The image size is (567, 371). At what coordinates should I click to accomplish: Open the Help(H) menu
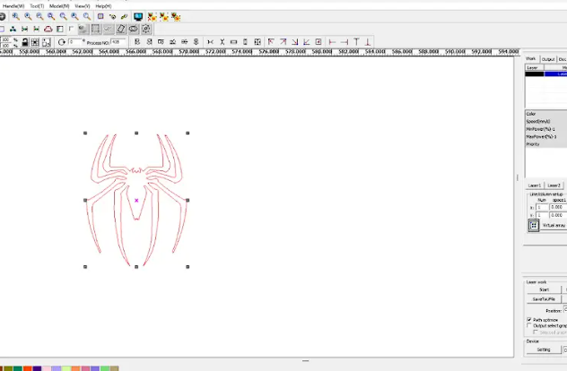point(103,6)
